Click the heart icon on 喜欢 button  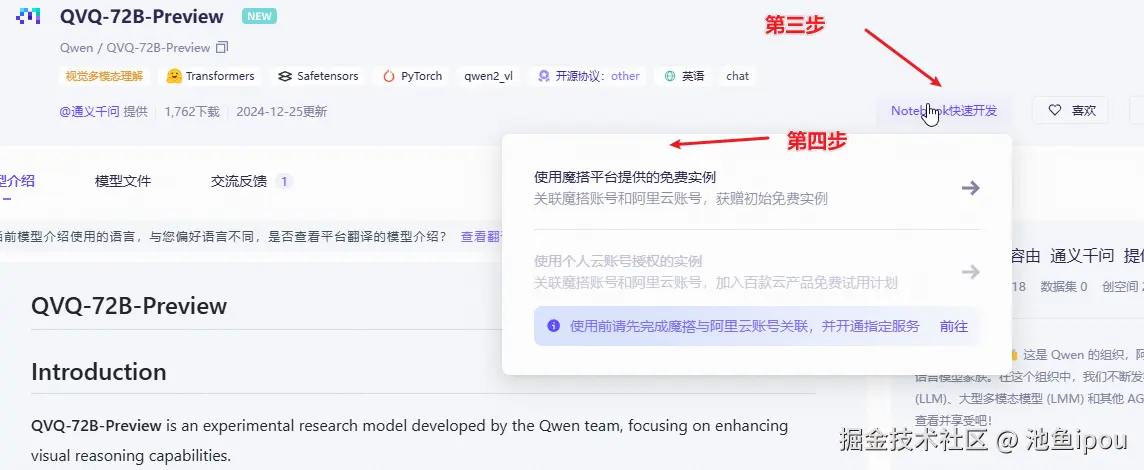coord(1054,110)
